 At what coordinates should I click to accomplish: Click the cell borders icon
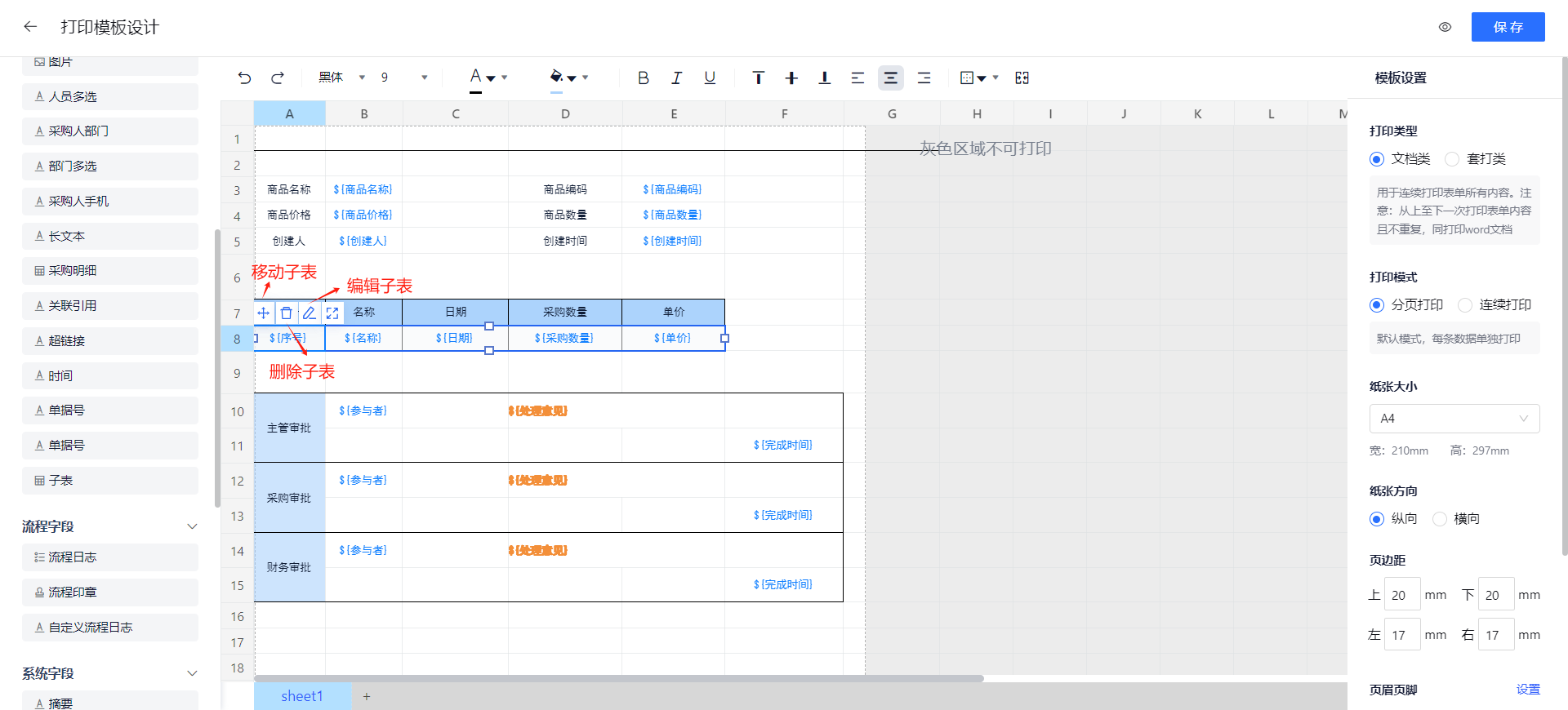967,78
